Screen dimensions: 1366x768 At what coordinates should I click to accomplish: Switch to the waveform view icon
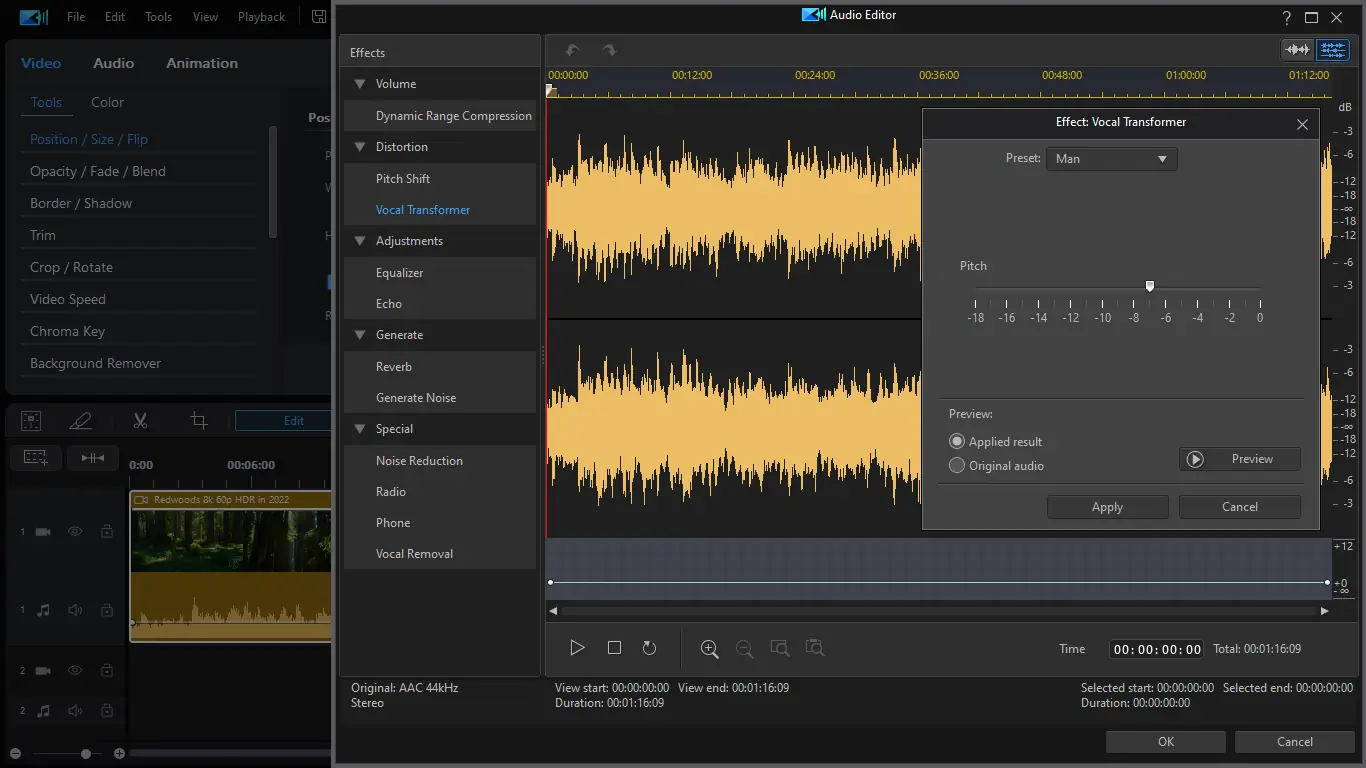pos(1298,50)
